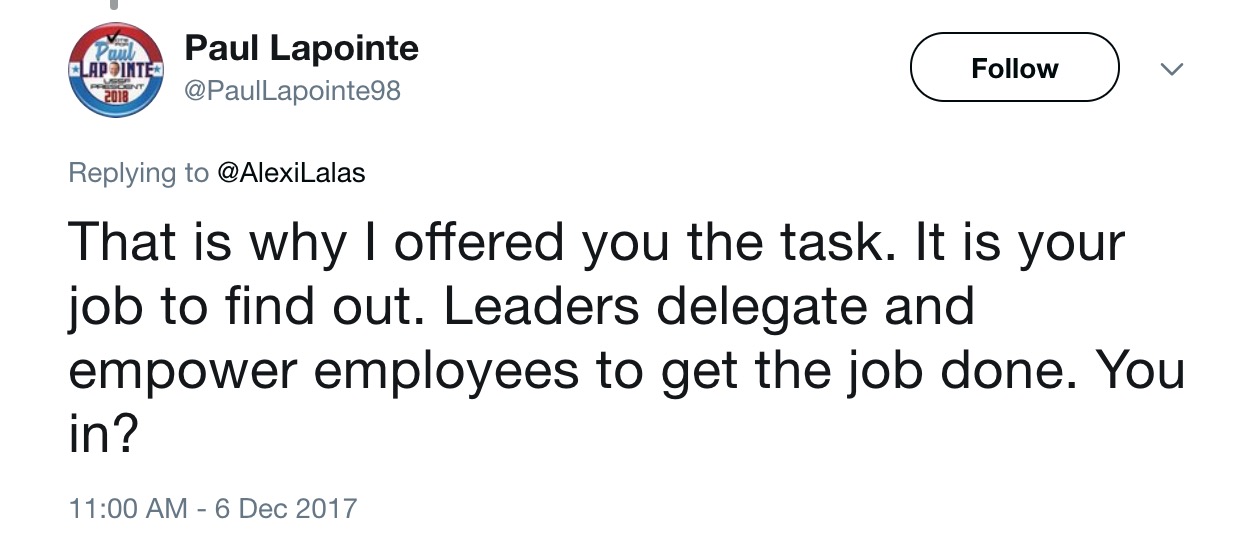Click the word Leaders in the tweet
The width and height of the screenshot is (1248, 540).
point(540,306)
